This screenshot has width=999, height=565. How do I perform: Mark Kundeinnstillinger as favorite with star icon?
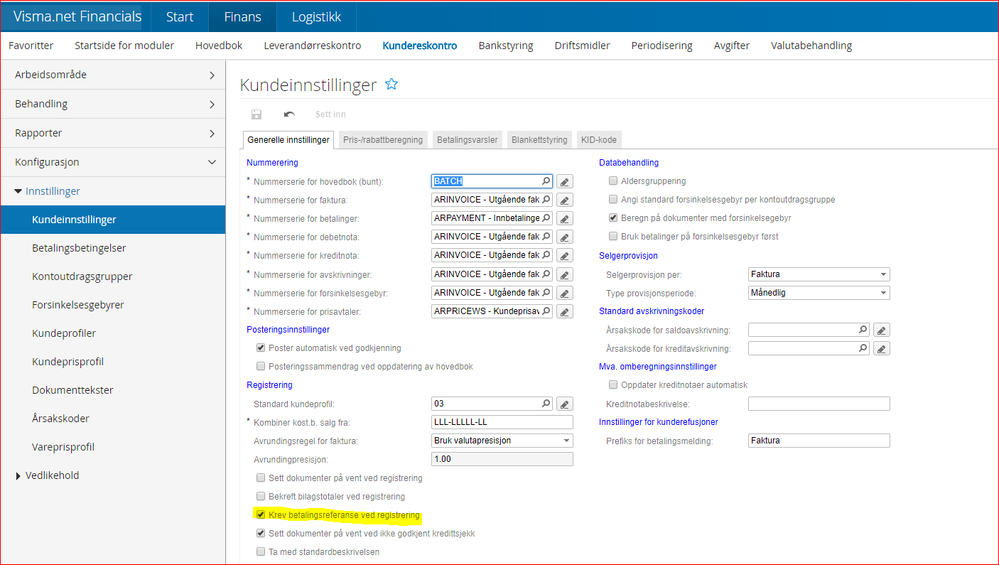(391, 84)
